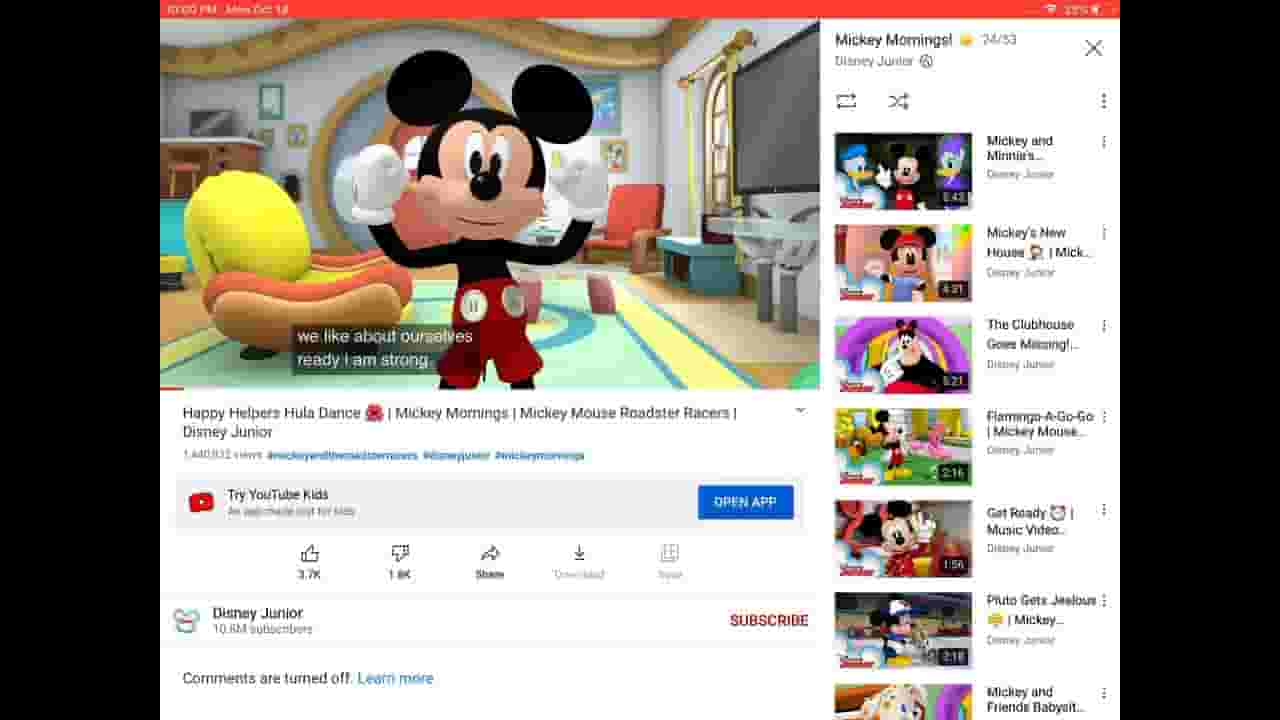
Task: Click 'Try YouTube Kids' banner text
Action: [277, 494]
